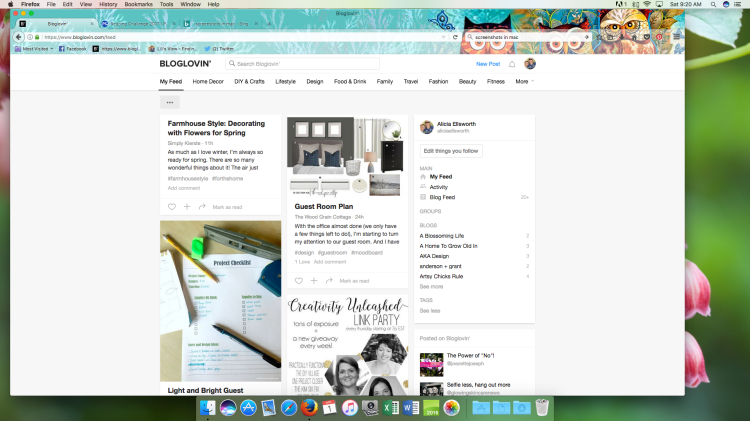Click Edit things you follow button
750x421 pixels.
pos(451,151)
